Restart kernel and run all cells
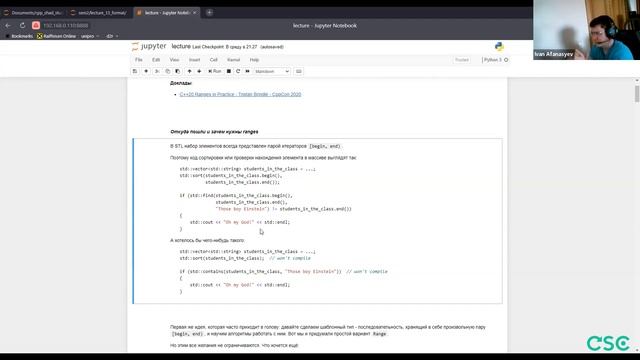 click(x=247, y=71)
